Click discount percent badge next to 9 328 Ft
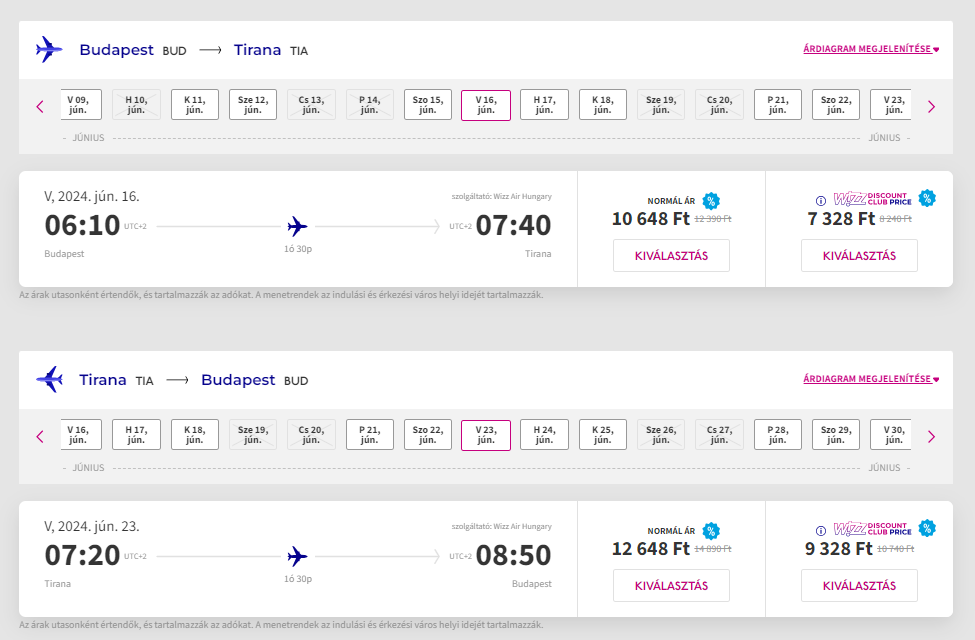The width and height of the screenshot is (975, 640). [x=927, y=528]
